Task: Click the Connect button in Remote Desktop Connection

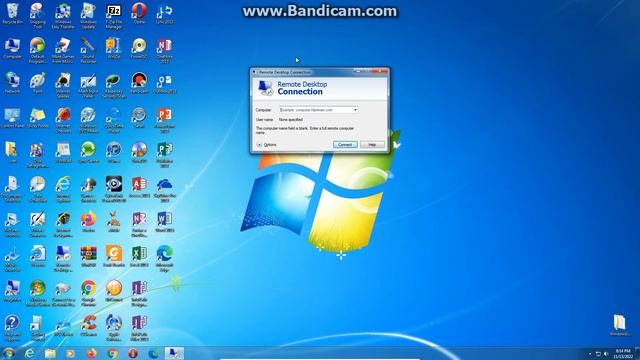Action: (x=345, y=144)
